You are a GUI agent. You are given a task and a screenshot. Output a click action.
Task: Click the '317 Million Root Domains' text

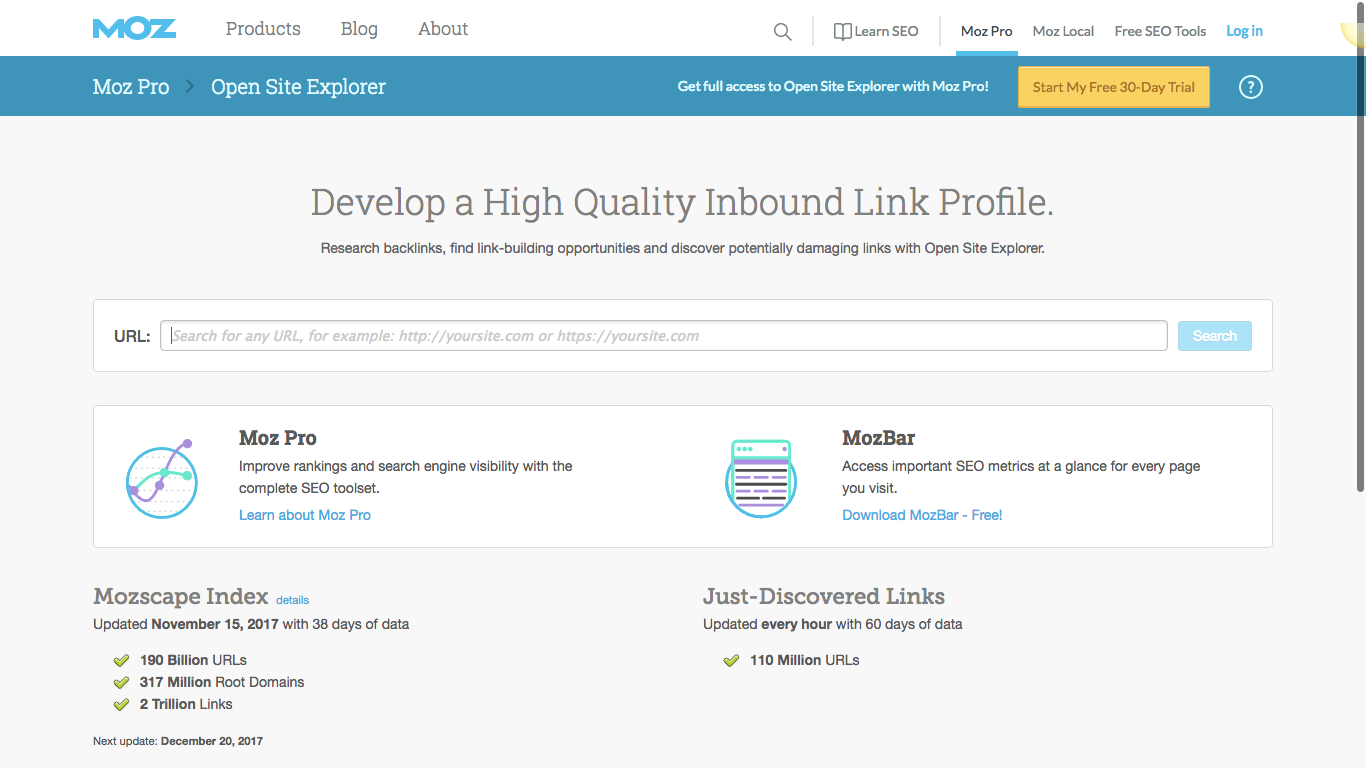click(222, 682)
